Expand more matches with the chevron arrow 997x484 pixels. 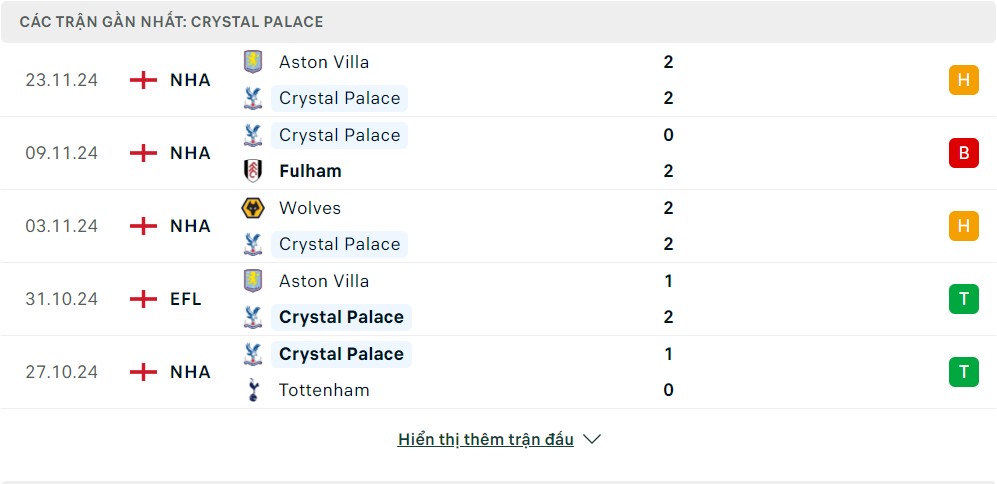592,439
